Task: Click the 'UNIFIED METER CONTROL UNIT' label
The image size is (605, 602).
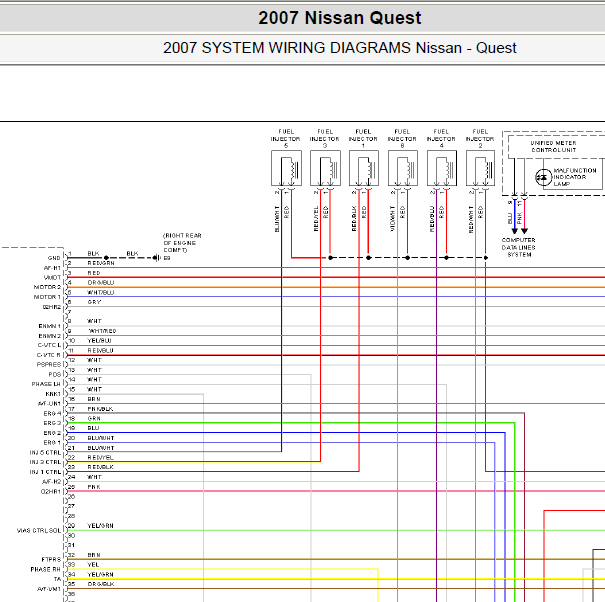Action: [554, 146]
